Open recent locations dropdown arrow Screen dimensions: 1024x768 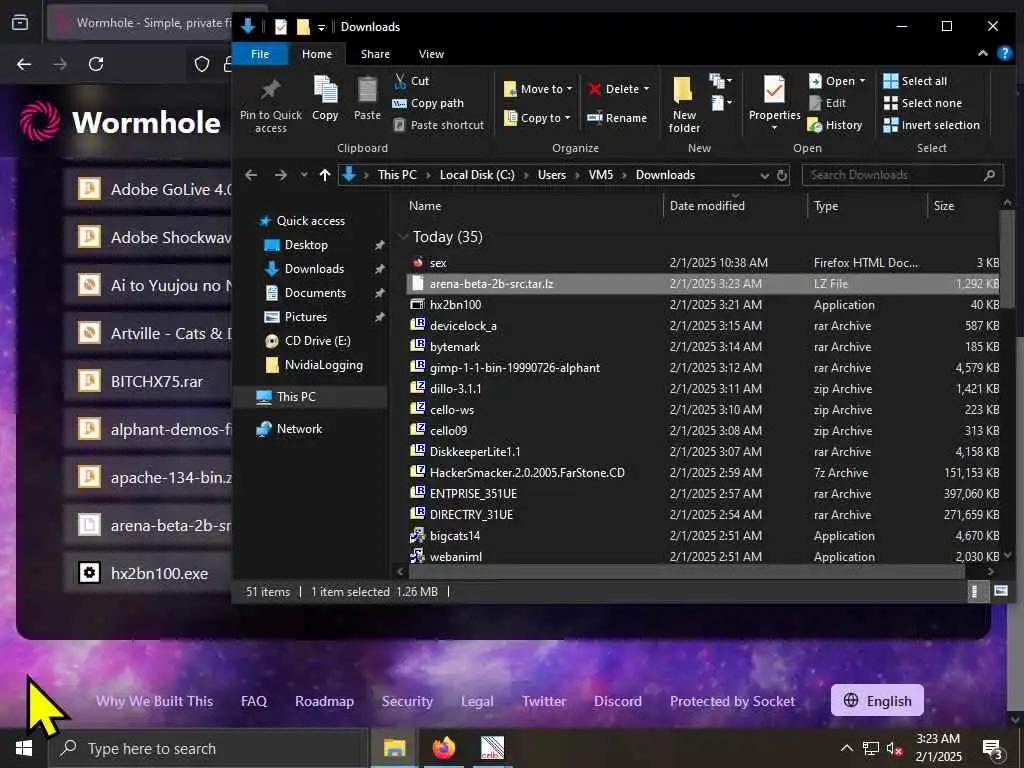304,175
